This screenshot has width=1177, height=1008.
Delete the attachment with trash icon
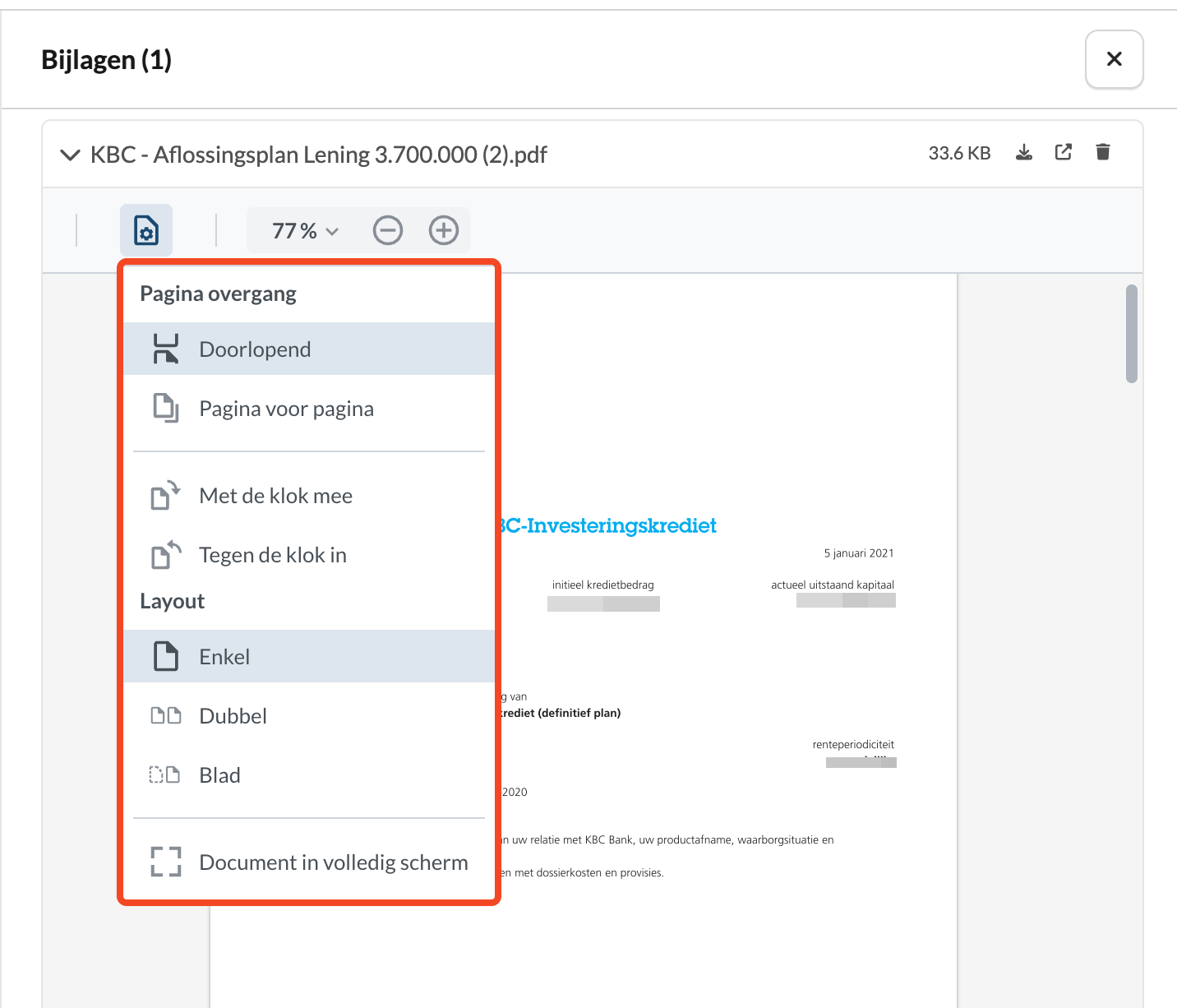tap(1103, 153)
